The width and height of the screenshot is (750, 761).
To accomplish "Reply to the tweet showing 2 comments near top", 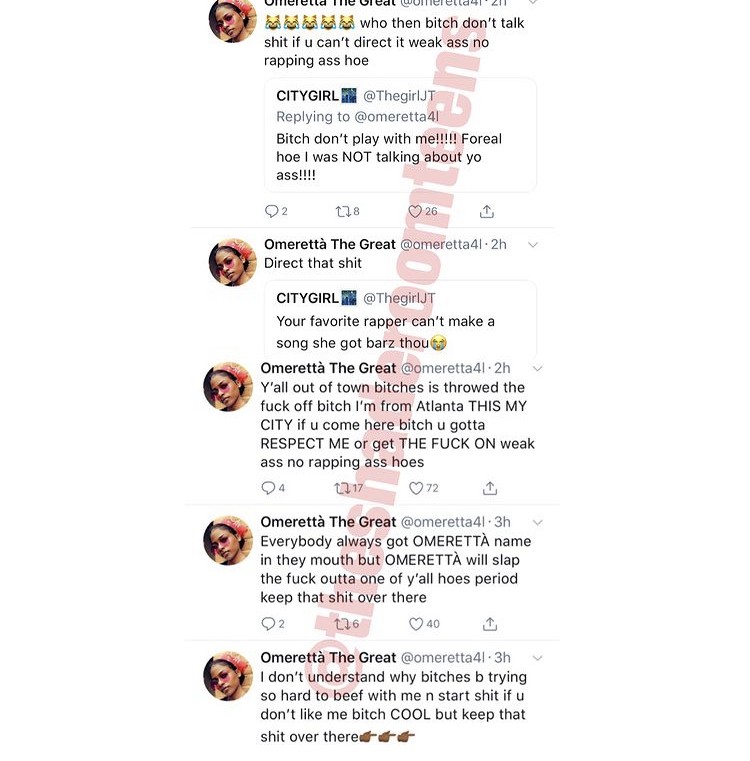I will point(271,212).
